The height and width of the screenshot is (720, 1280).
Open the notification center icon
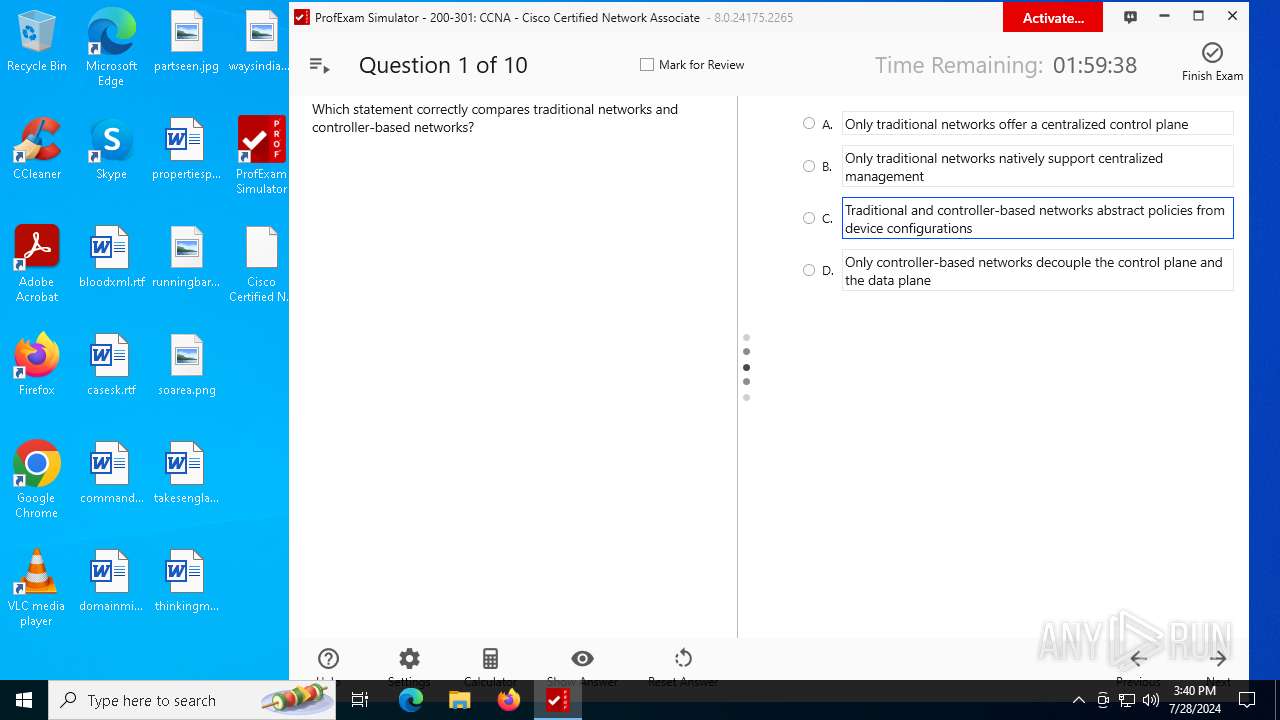tap(1247, 700)
